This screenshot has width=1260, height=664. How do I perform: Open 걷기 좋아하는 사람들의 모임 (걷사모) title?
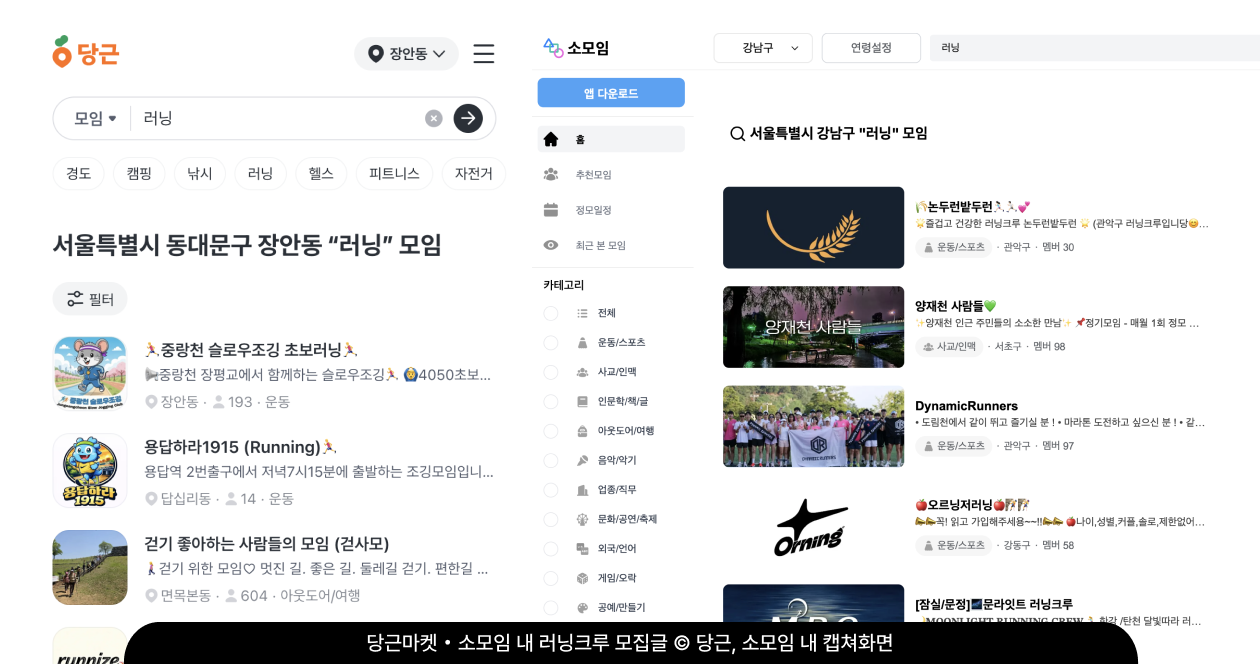coord(267,544)
